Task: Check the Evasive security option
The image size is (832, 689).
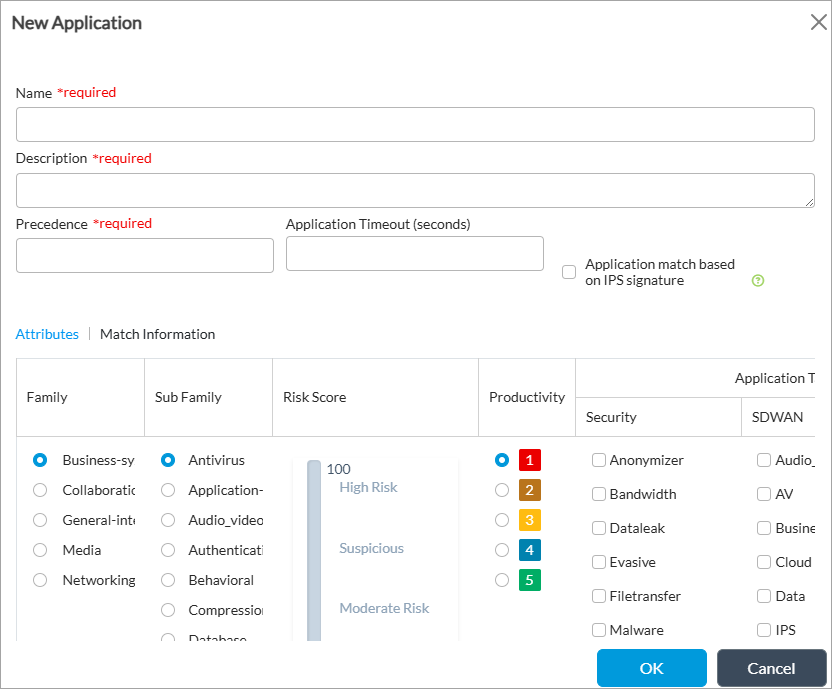Action: point(599,562)
